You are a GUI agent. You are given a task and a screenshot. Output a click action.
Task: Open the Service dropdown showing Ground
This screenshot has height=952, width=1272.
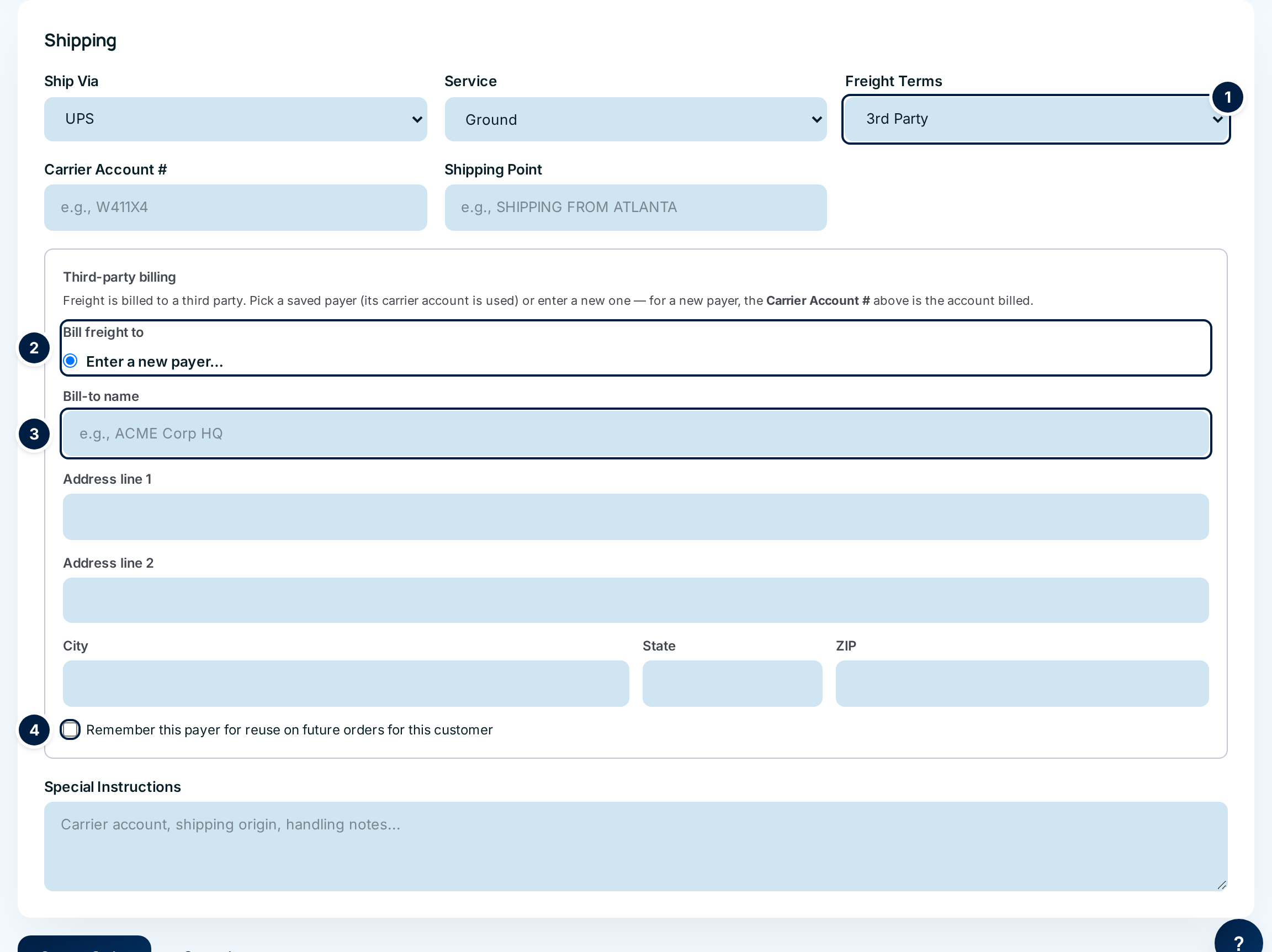635,119
